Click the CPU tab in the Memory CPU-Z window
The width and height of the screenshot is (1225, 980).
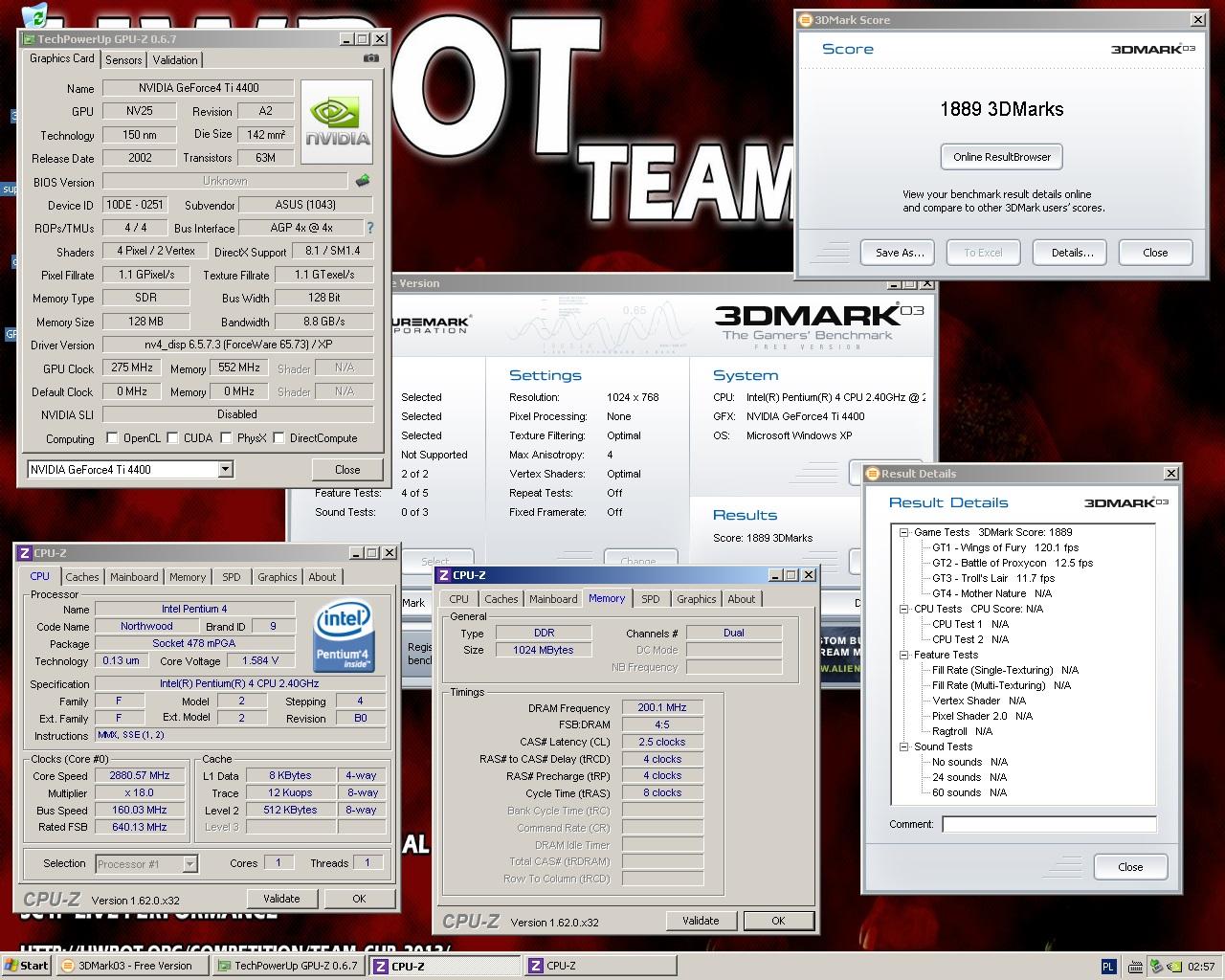pyautogui.click(x=459, y=599)
